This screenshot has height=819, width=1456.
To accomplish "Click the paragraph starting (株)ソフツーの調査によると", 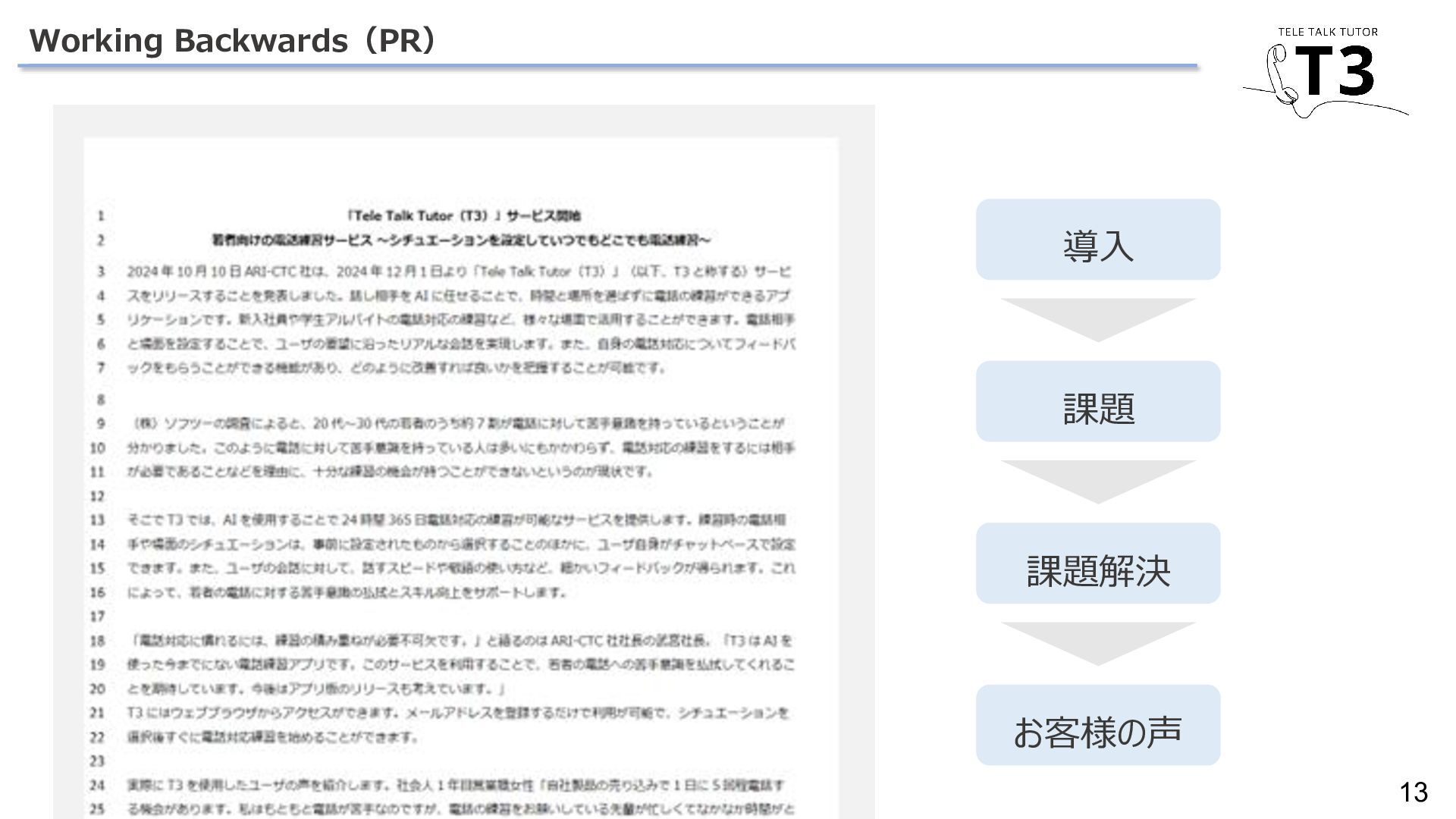I will [x=460, y=447].
